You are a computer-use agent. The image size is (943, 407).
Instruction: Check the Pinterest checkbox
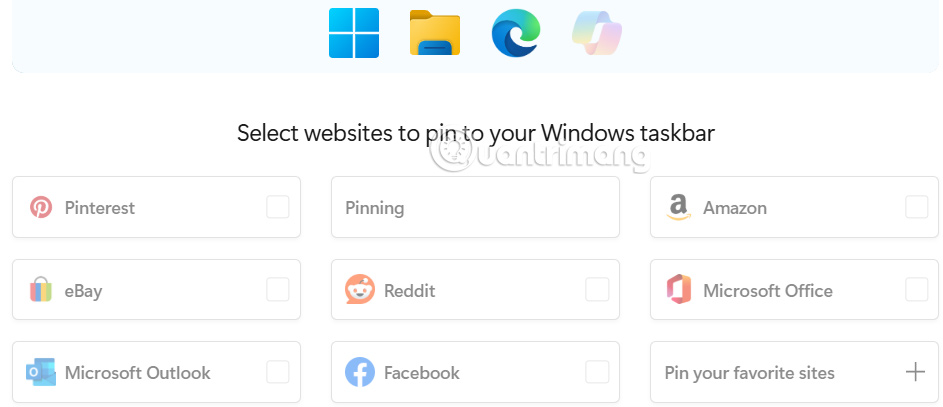pos(278,207)
